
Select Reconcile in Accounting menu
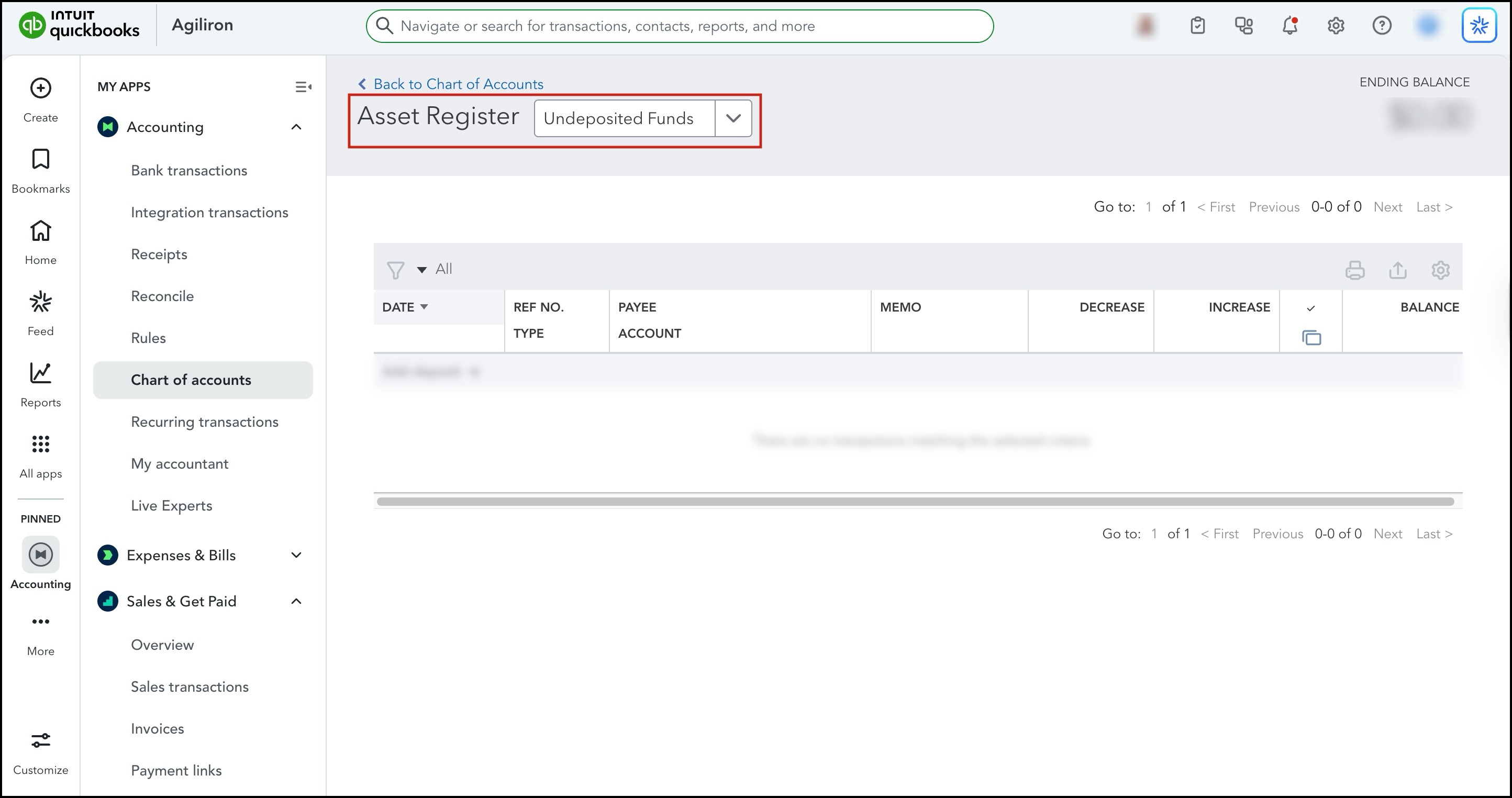point(162,296)
